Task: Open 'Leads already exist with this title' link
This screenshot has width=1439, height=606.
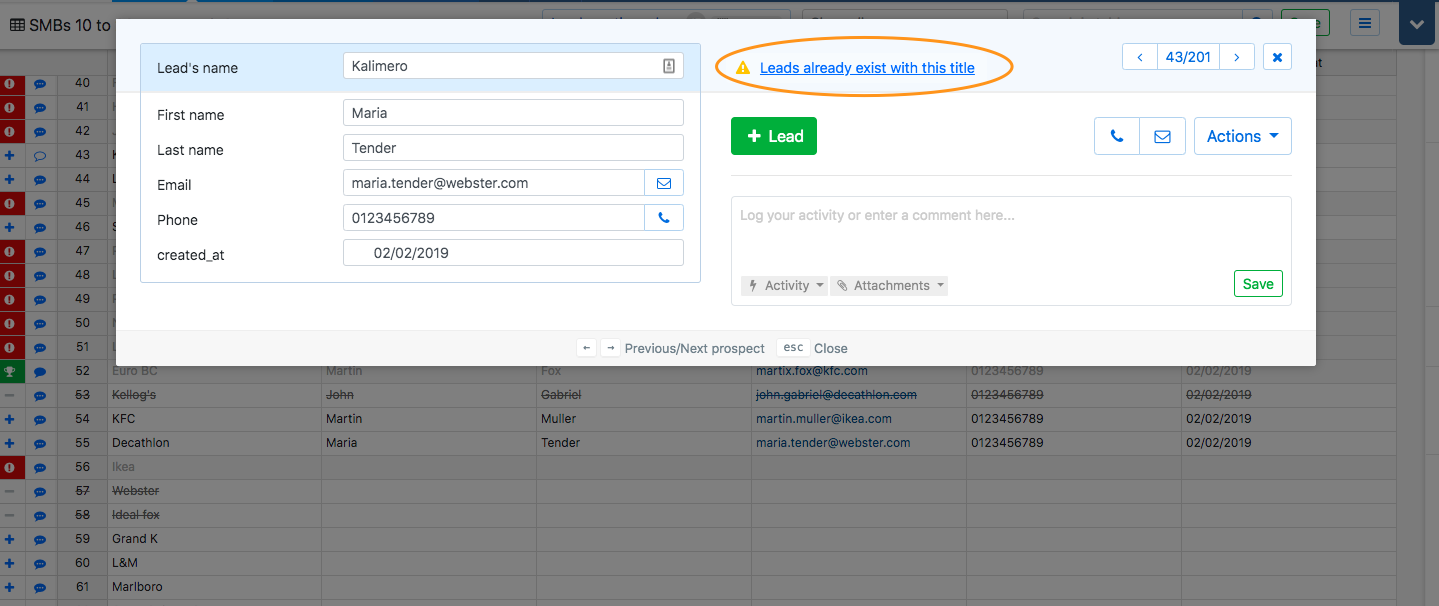Action: pos(867,68)
